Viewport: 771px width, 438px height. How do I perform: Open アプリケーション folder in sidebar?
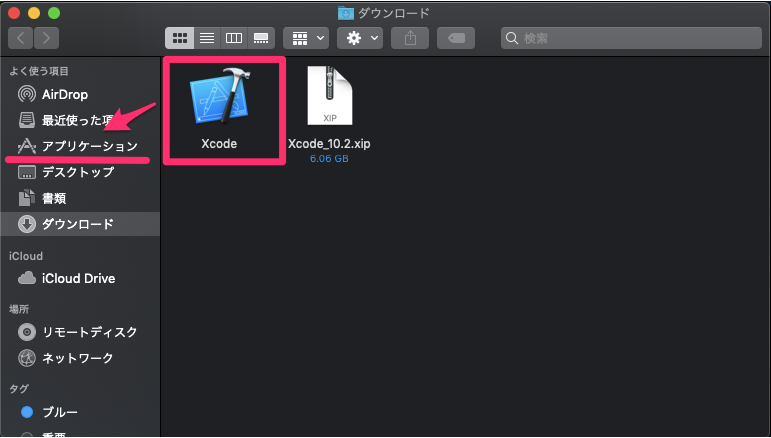coord(80,146)
